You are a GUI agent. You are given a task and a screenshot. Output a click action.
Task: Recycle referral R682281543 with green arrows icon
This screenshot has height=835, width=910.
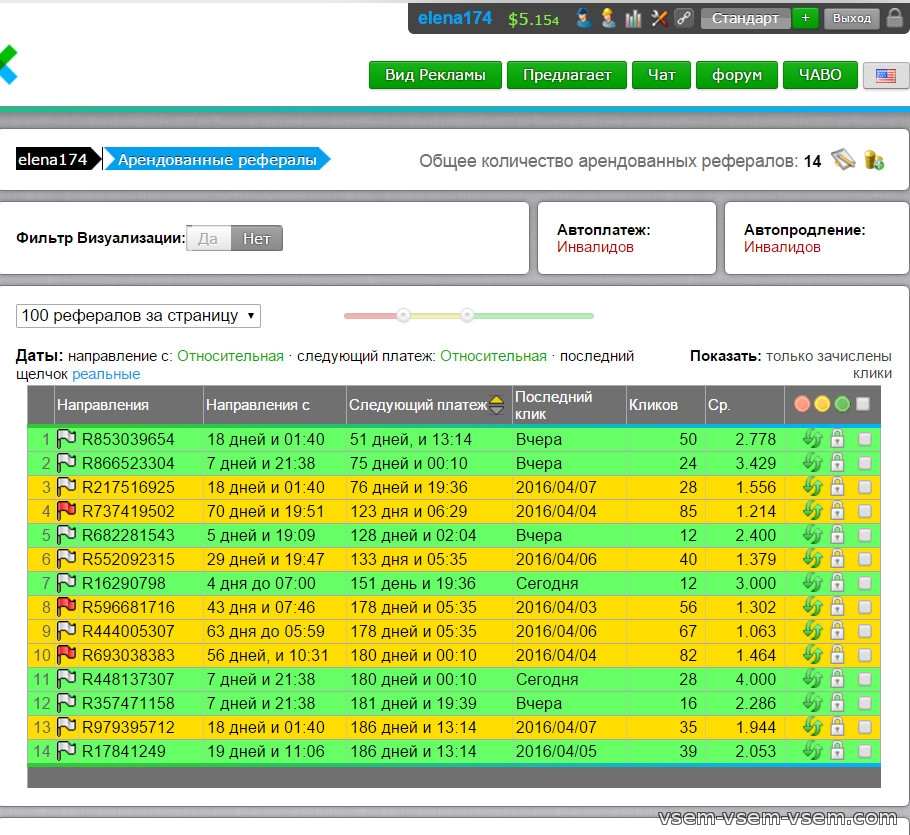pyautogui.click(x=812, y=534)
